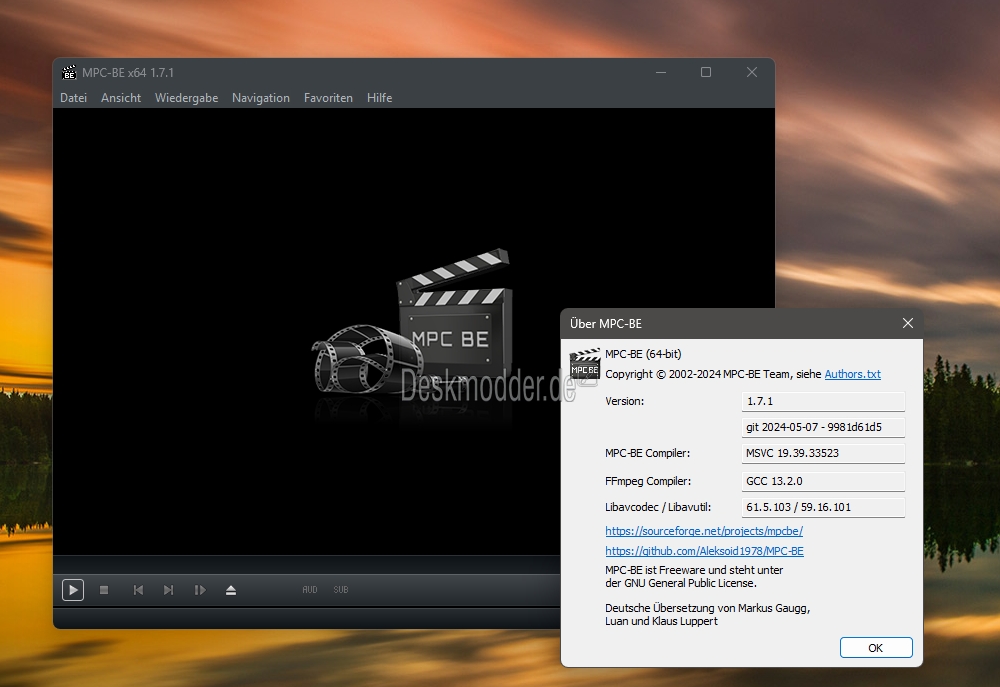The image size is (1000, 687).
Task: Click the 'Version:' label
Action: (624, 401)
